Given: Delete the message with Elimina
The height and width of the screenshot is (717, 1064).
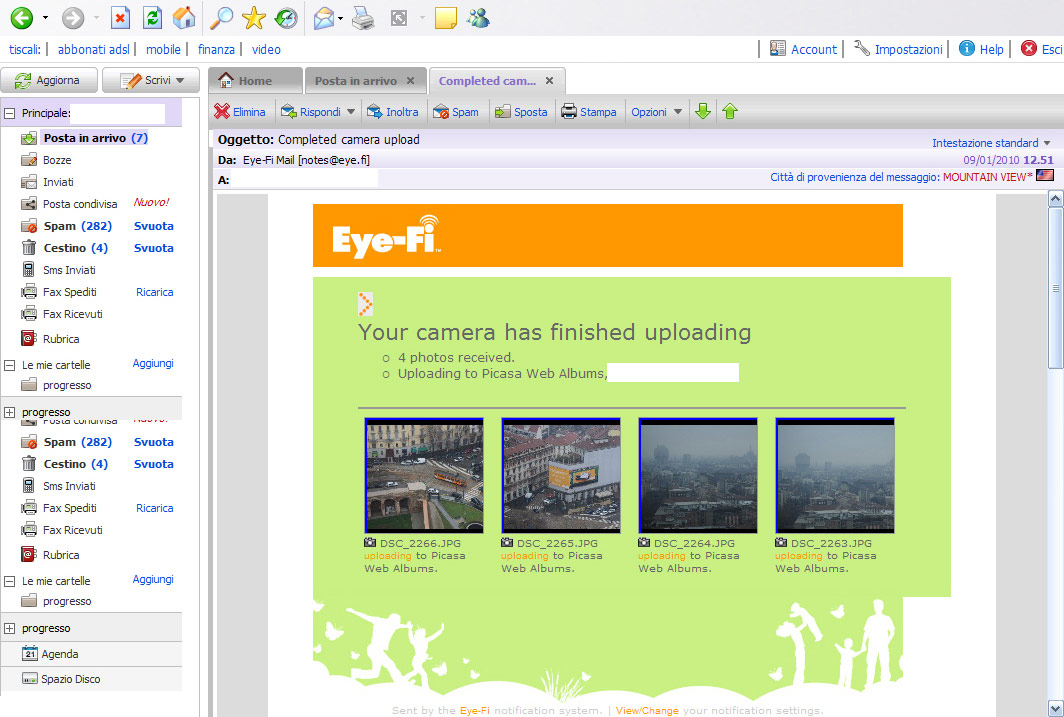Looking at the screenshot, I should click(x=240, y=112).
